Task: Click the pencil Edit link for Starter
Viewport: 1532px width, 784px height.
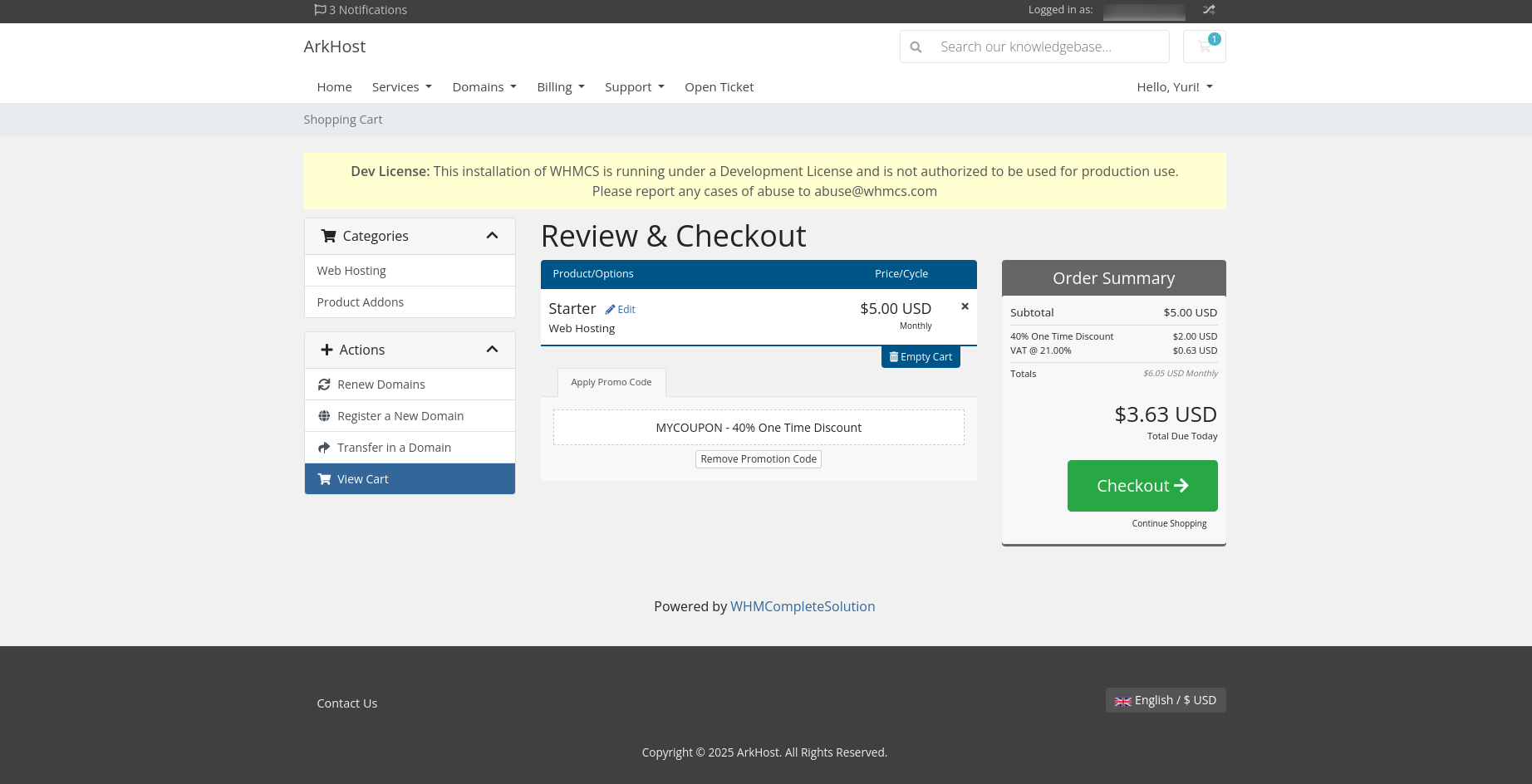Action: 621,310
